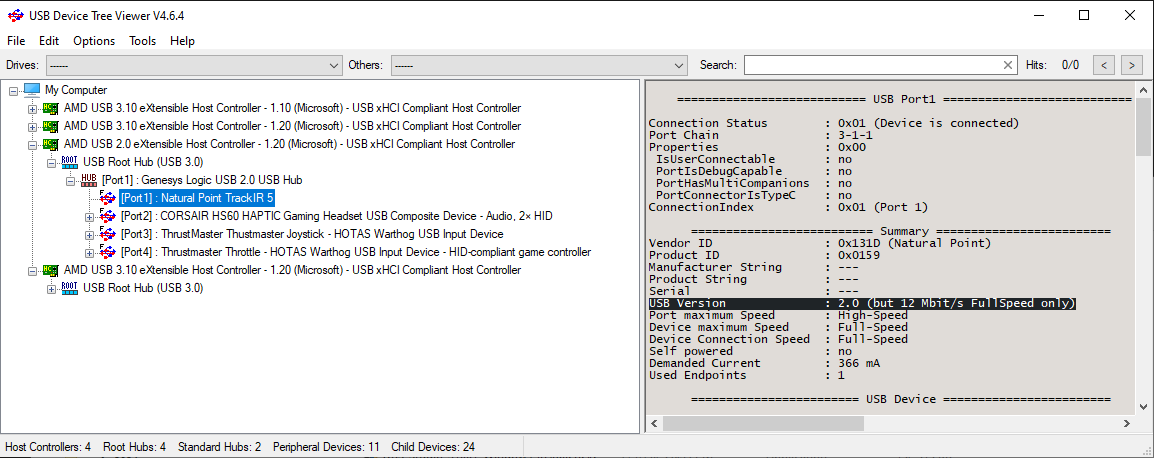Click the highlighted USB Version line
Screen dimensions: 1154x458
[x=862, y=303]
